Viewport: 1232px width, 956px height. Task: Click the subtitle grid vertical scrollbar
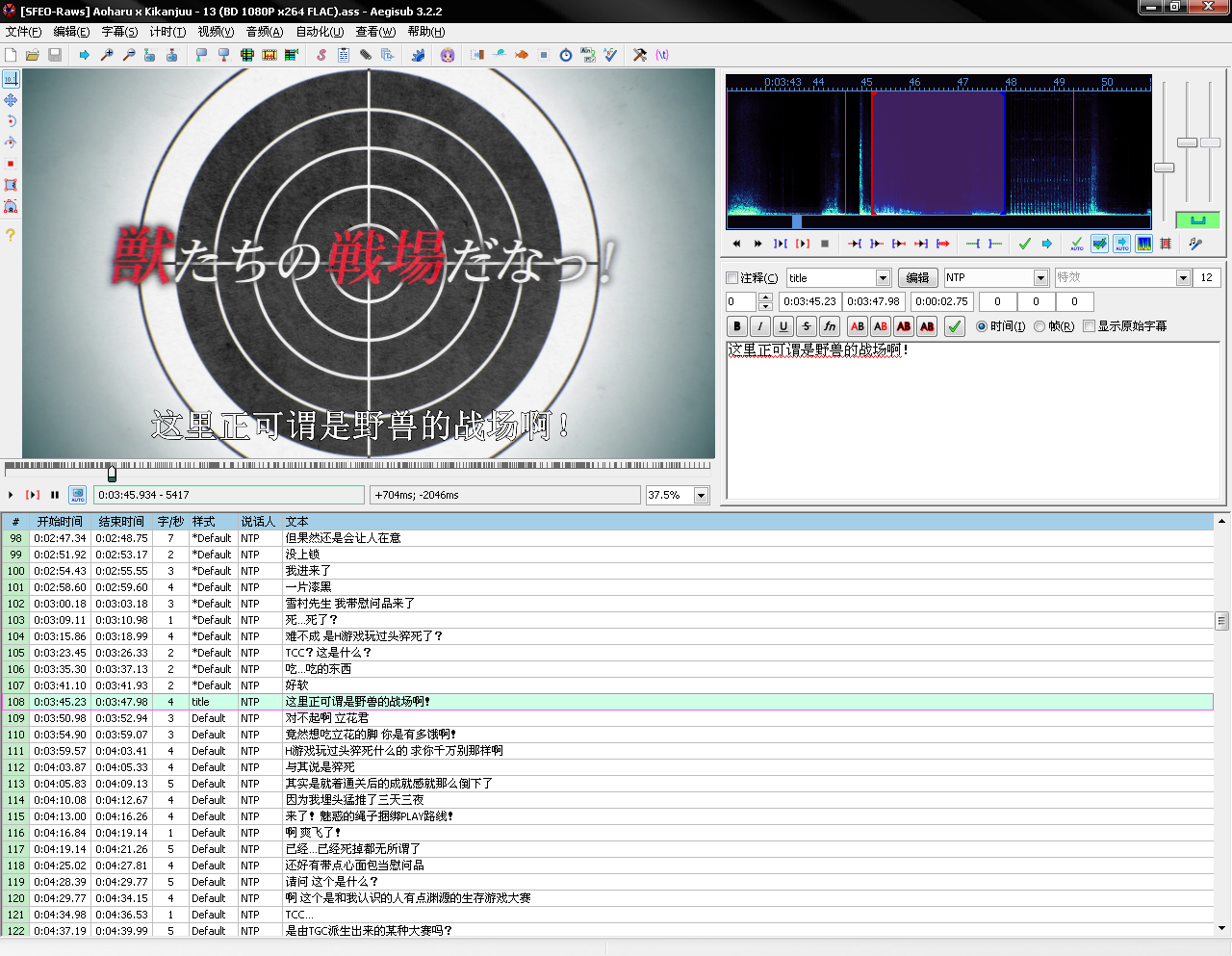[x=1221, y=621]
